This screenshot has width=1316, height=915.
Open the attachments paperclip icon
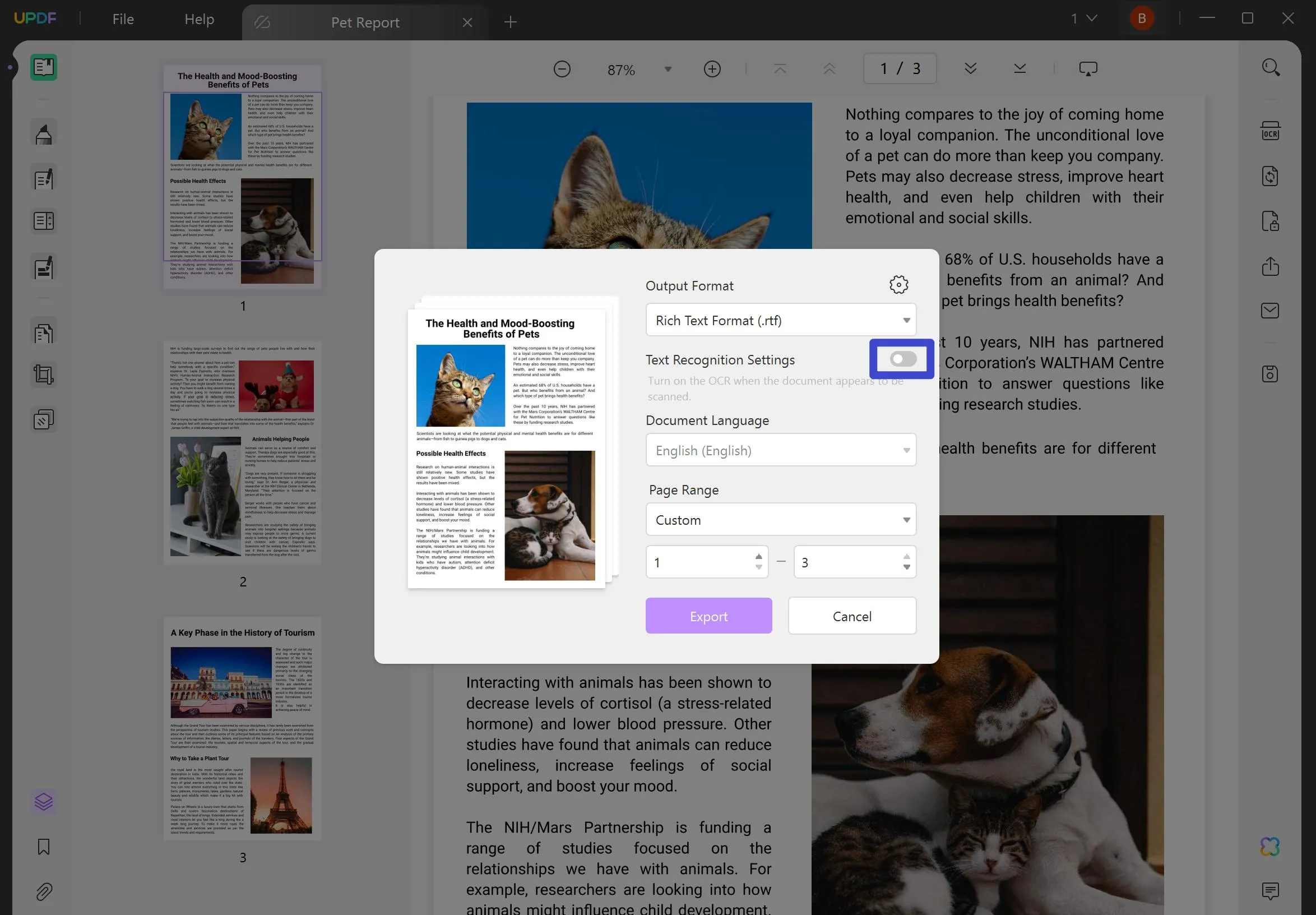44,891
